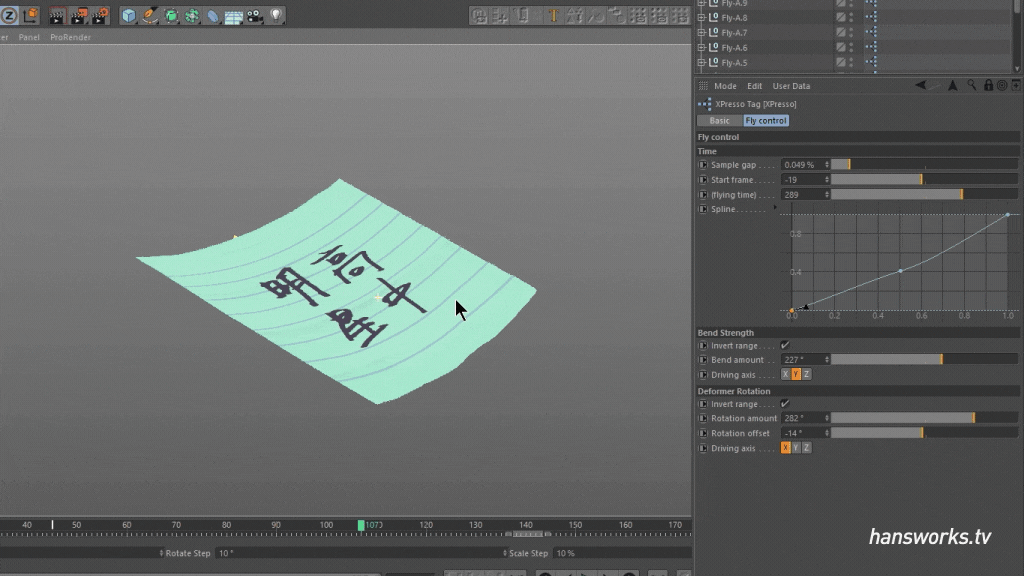Open the Edit Render Settings icon
The width and height of the screenshot is (1024, 576).
coord(100,16)
